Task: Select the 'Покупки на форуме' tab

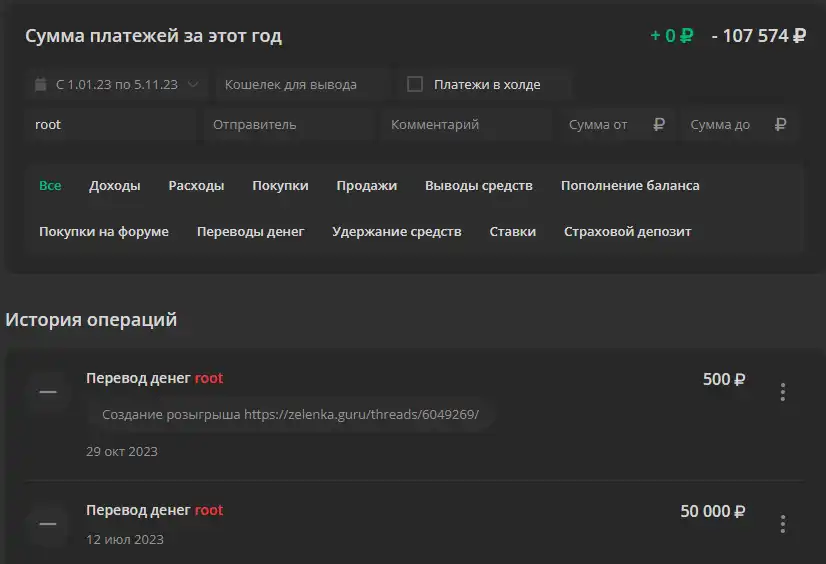Action: coord(104,231)
